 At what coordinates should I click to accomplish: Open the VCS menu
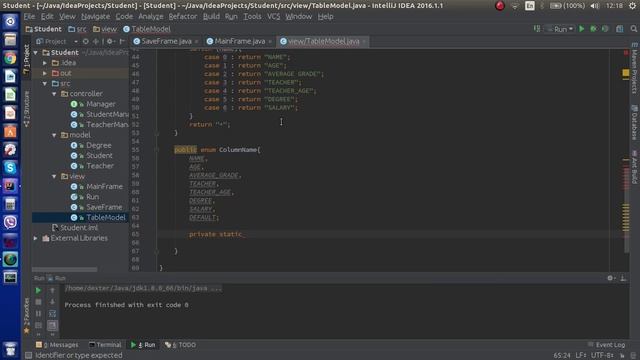coord(273,17)
